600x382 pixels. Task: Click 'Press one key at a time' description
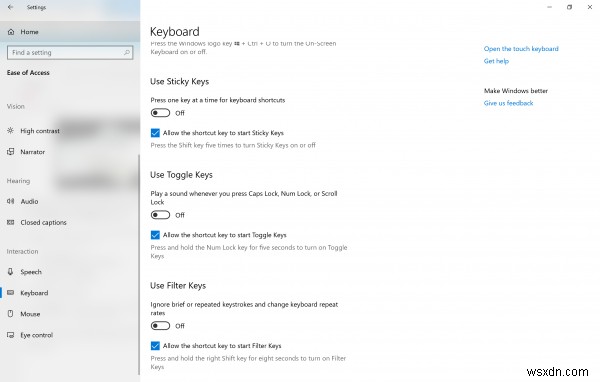(218, 100)
